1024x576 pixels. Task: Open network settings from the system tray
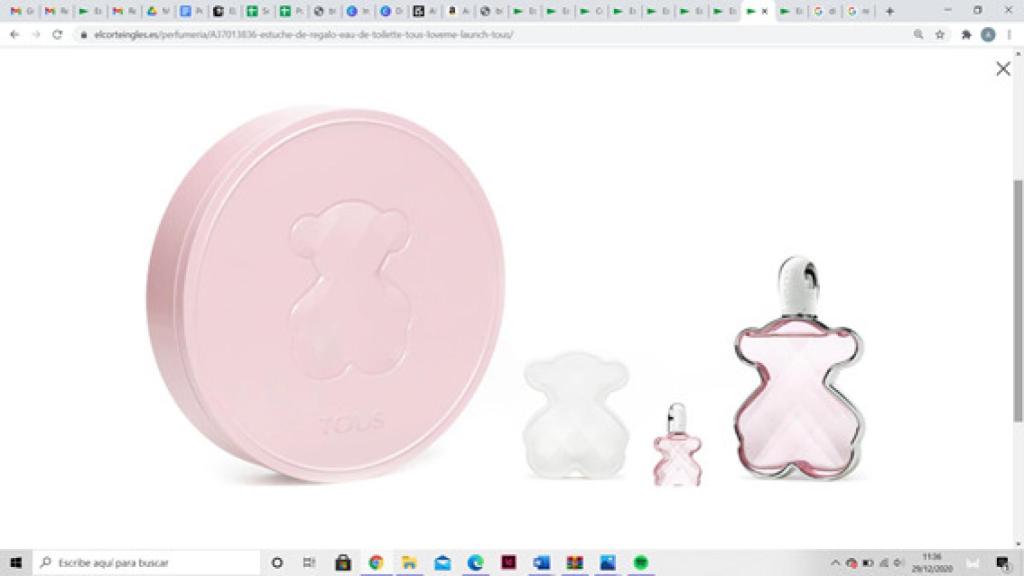click(x=884, y=562)
